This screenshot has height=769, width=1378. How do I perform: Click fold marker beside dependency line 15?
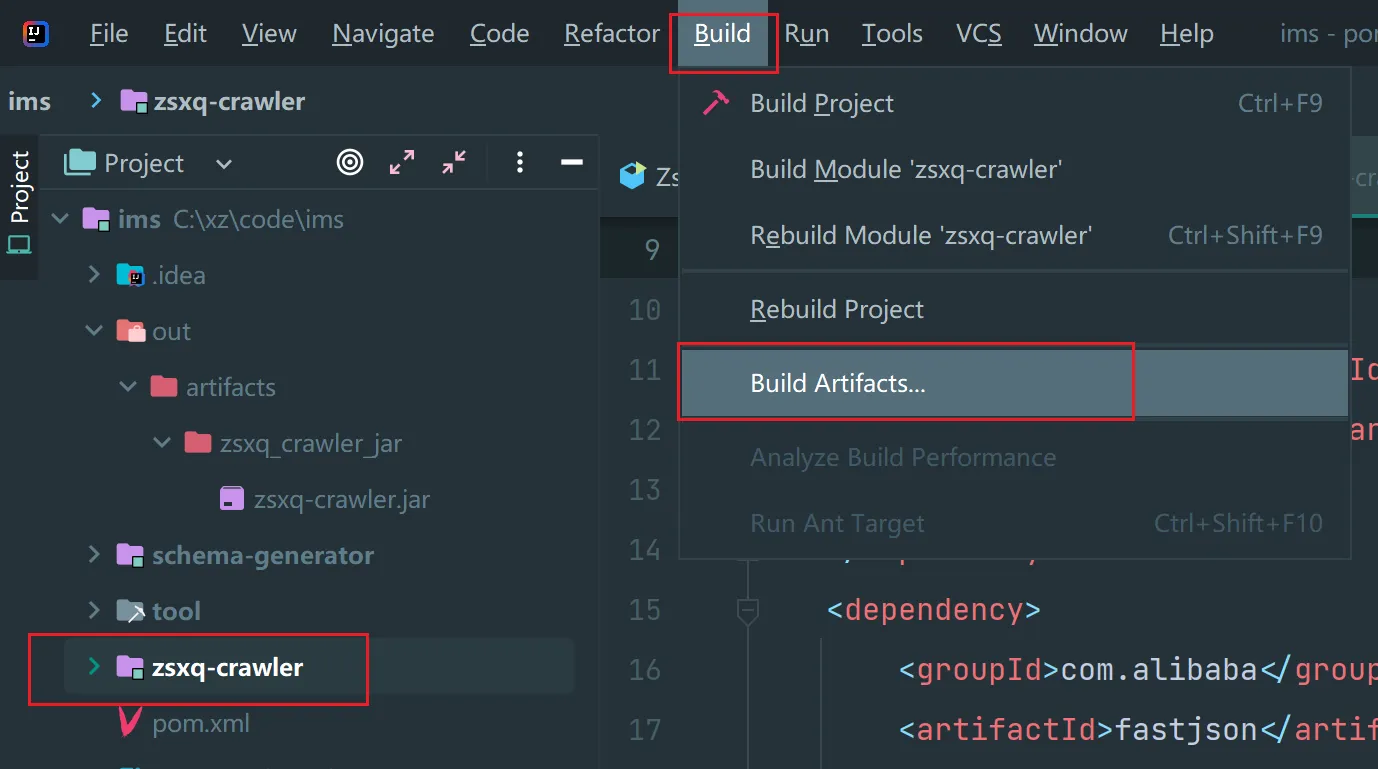pos(747,609)
